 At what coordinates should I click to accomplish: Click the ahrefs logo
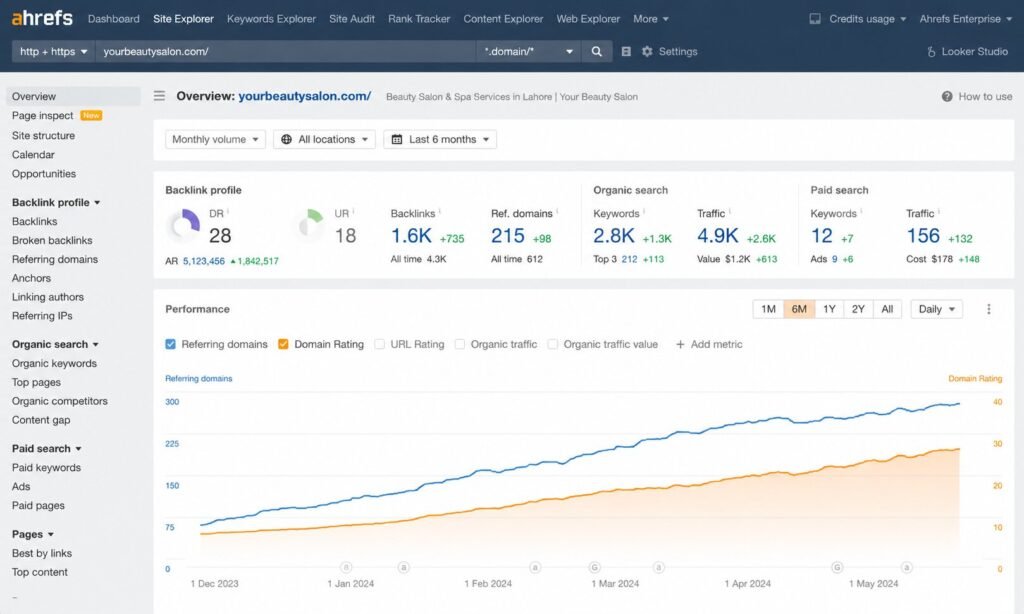pos(42,18)
